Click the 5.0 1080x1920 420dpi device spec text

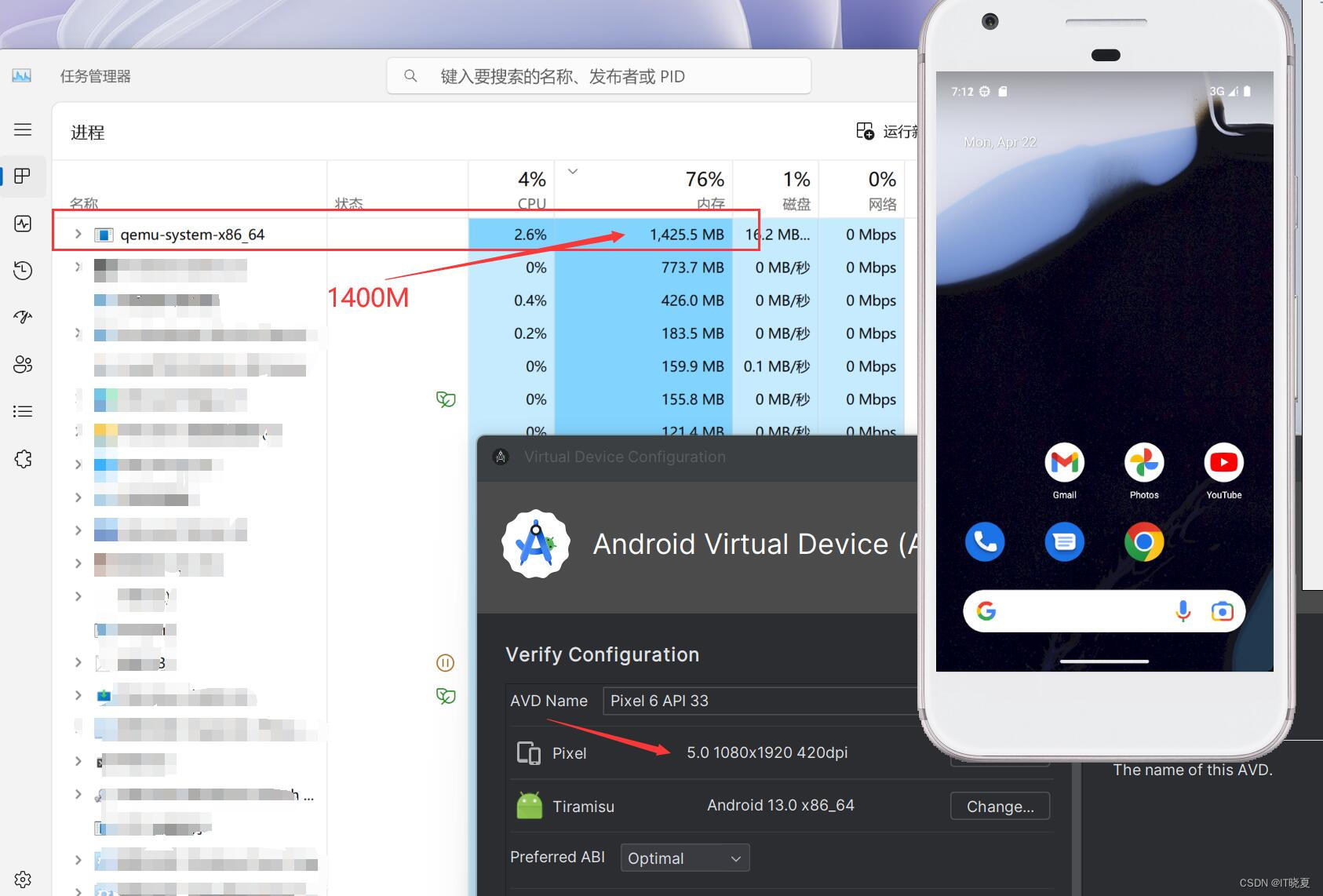click(767, 752)
